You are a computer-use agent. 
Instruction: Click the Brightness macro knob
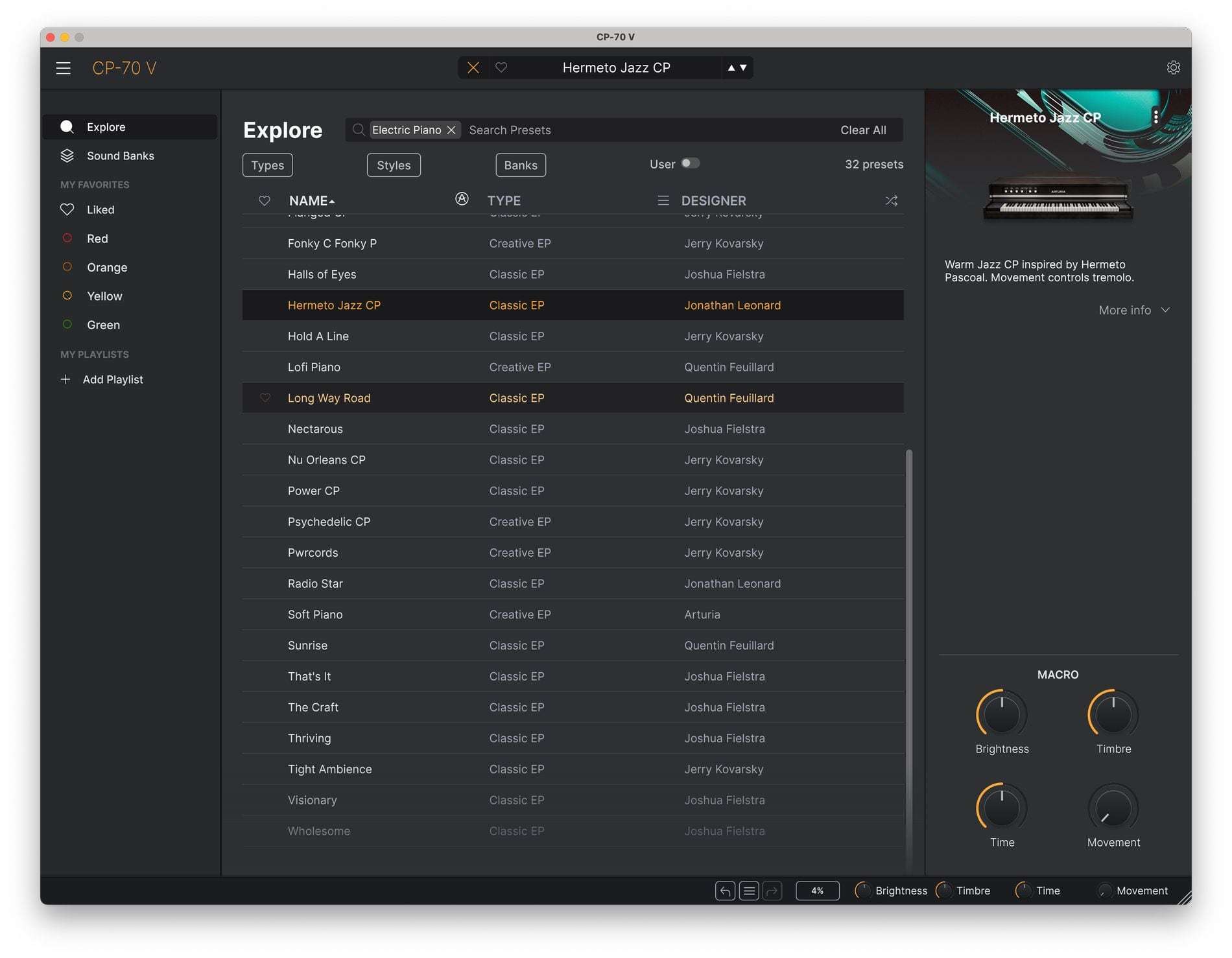point(1001,714)
